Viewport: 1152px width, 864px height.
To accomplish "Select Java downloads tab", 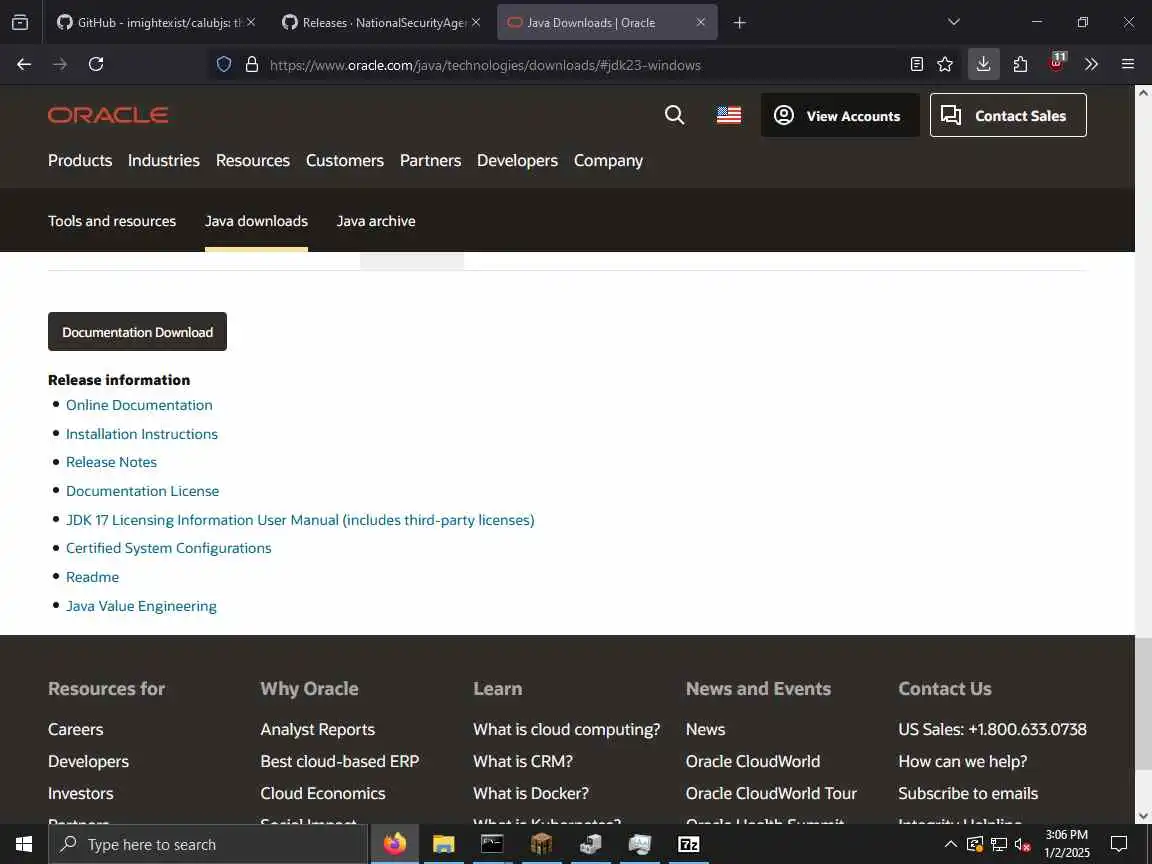I will pyautogui.click(x=256, y=221).
